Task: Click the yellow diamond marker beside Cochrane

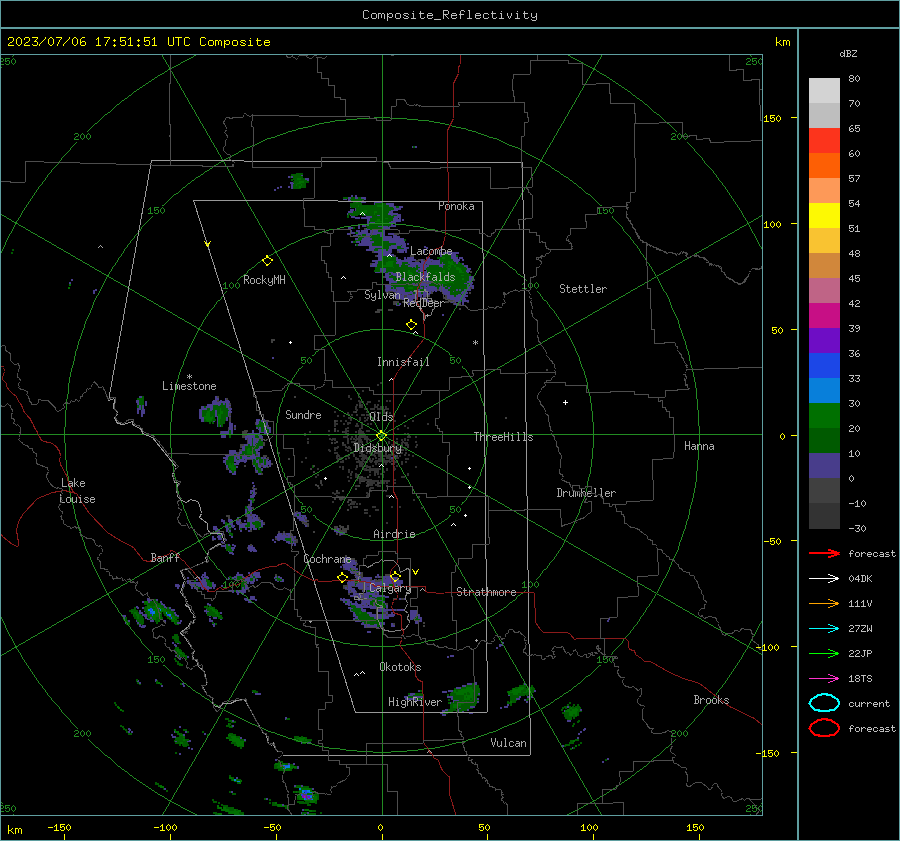Action: point(342,577)
